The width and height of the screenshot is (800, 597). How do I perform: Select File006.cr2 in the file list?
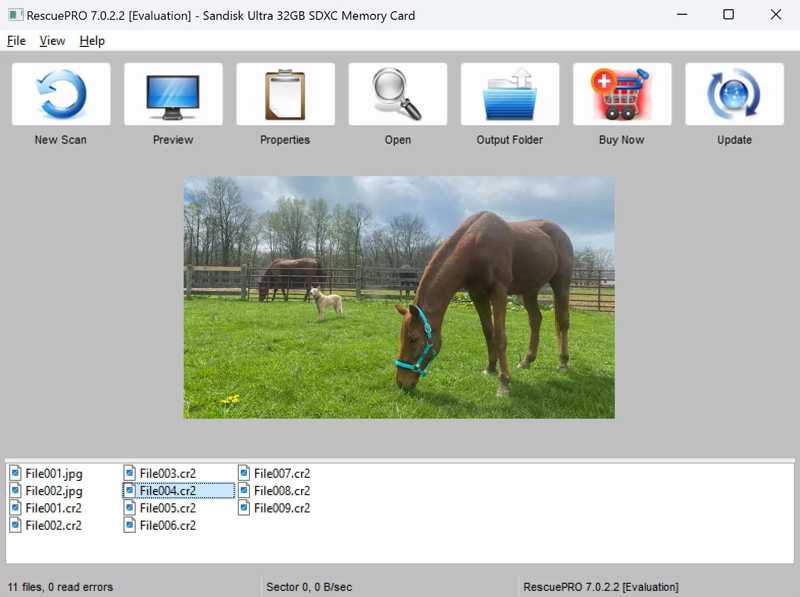(x=167, y=525)
